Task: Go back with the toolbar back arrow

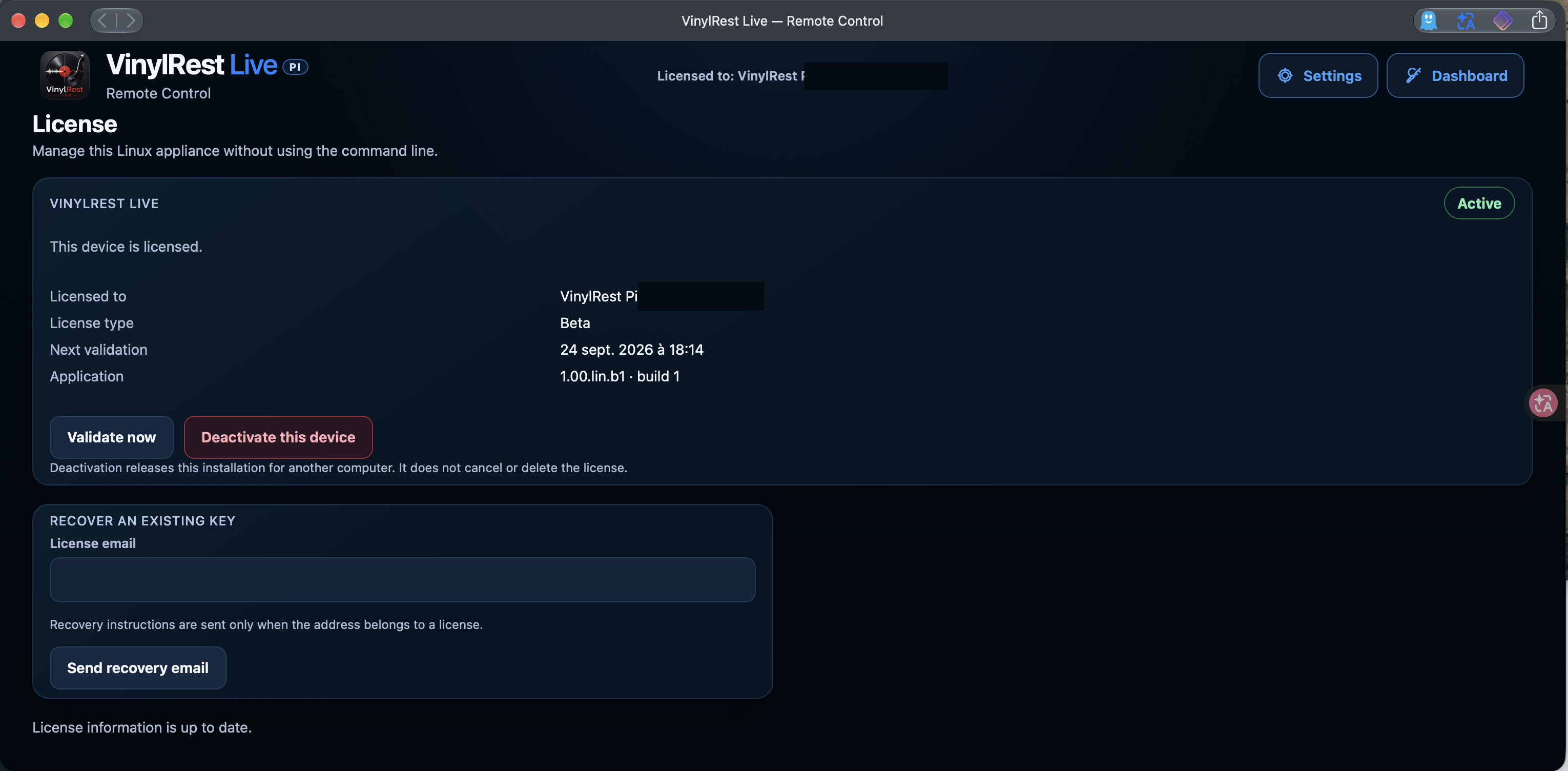Action: pyautogui.click(x=103, y=20)
